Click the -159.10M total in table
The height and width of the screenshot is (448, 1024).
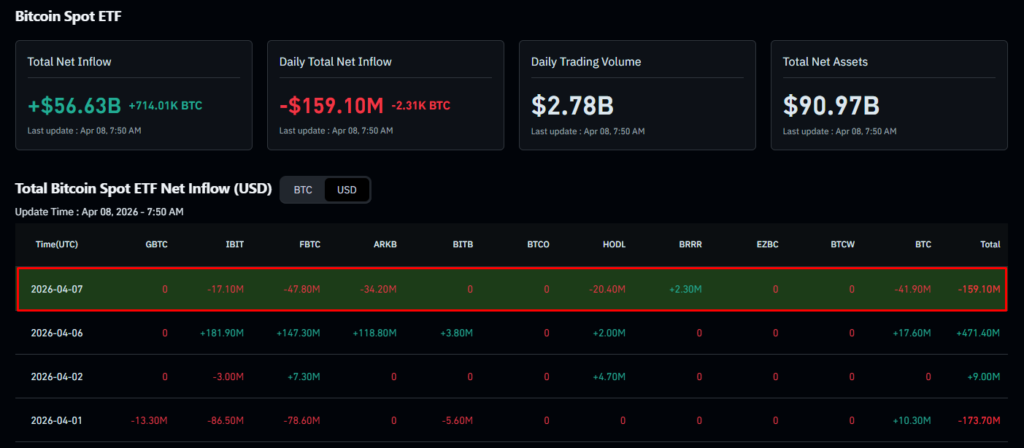(x=979, y=289)
